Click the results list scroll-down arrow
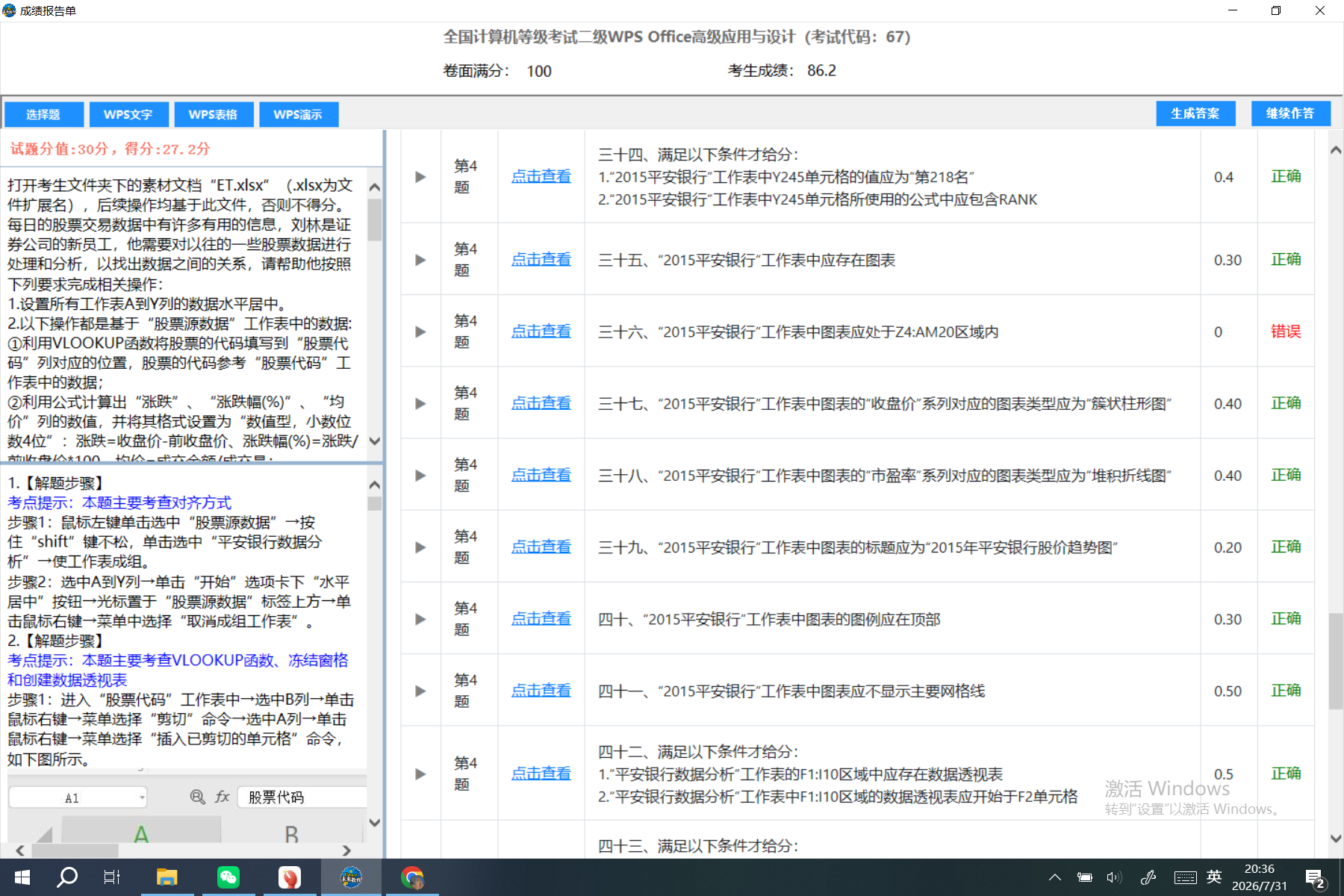Viewport: 1344px width, 896px height. 1336,839
